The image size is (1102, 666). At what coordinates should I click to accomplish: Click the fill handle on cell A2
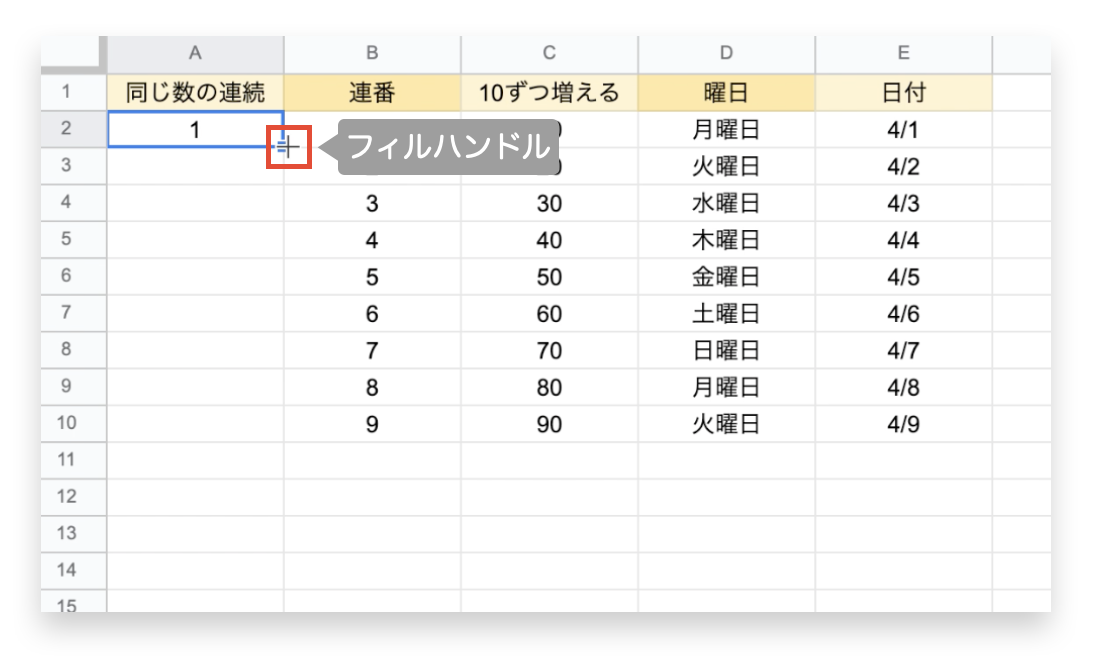pyautogui.click(x=286, y=146)
